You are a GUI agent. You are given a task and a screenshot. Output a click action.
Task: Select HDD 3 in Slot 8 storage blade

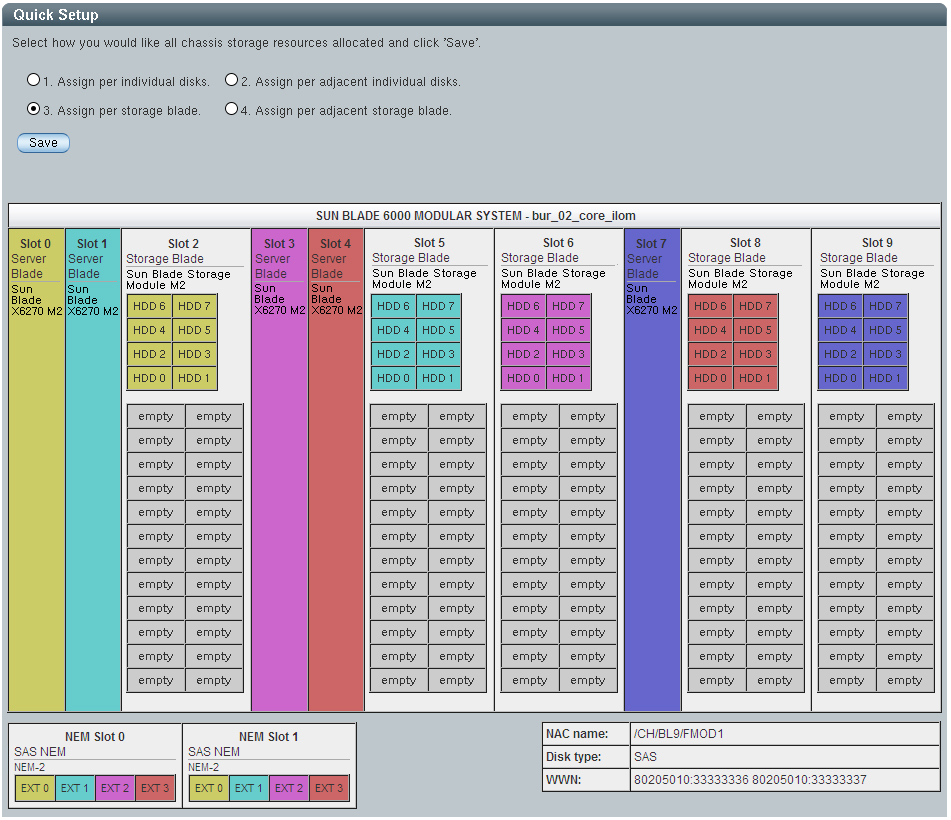[x=755, y=354]
